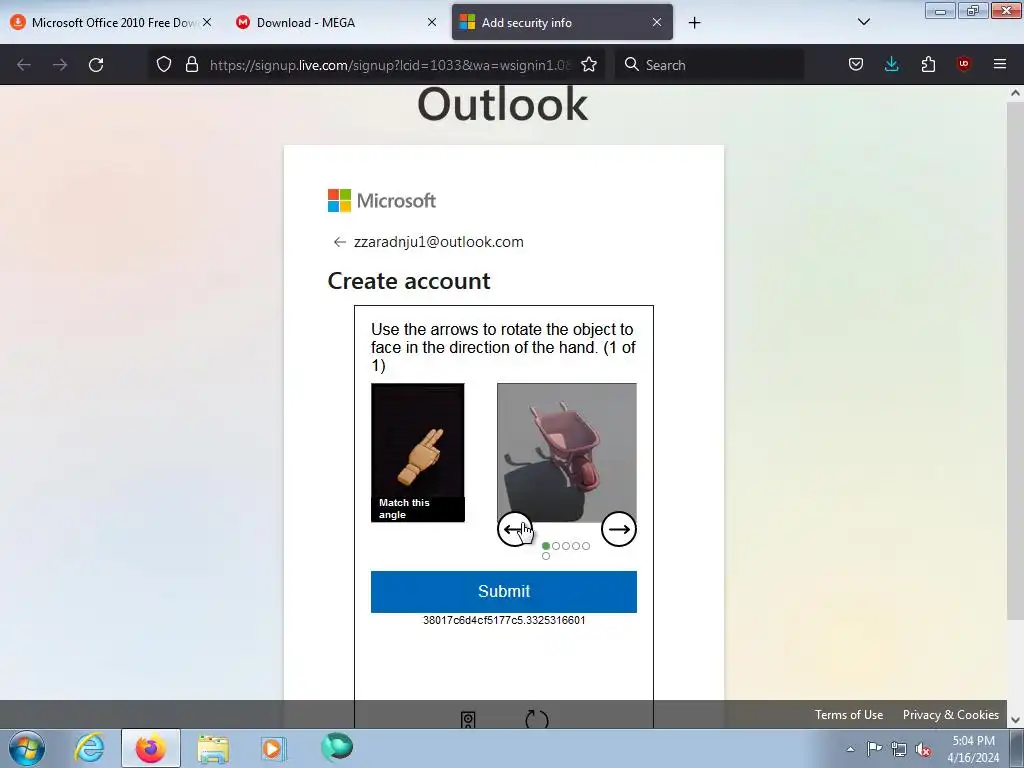Close the Download - MEGA tab

(x=432, y=22)
